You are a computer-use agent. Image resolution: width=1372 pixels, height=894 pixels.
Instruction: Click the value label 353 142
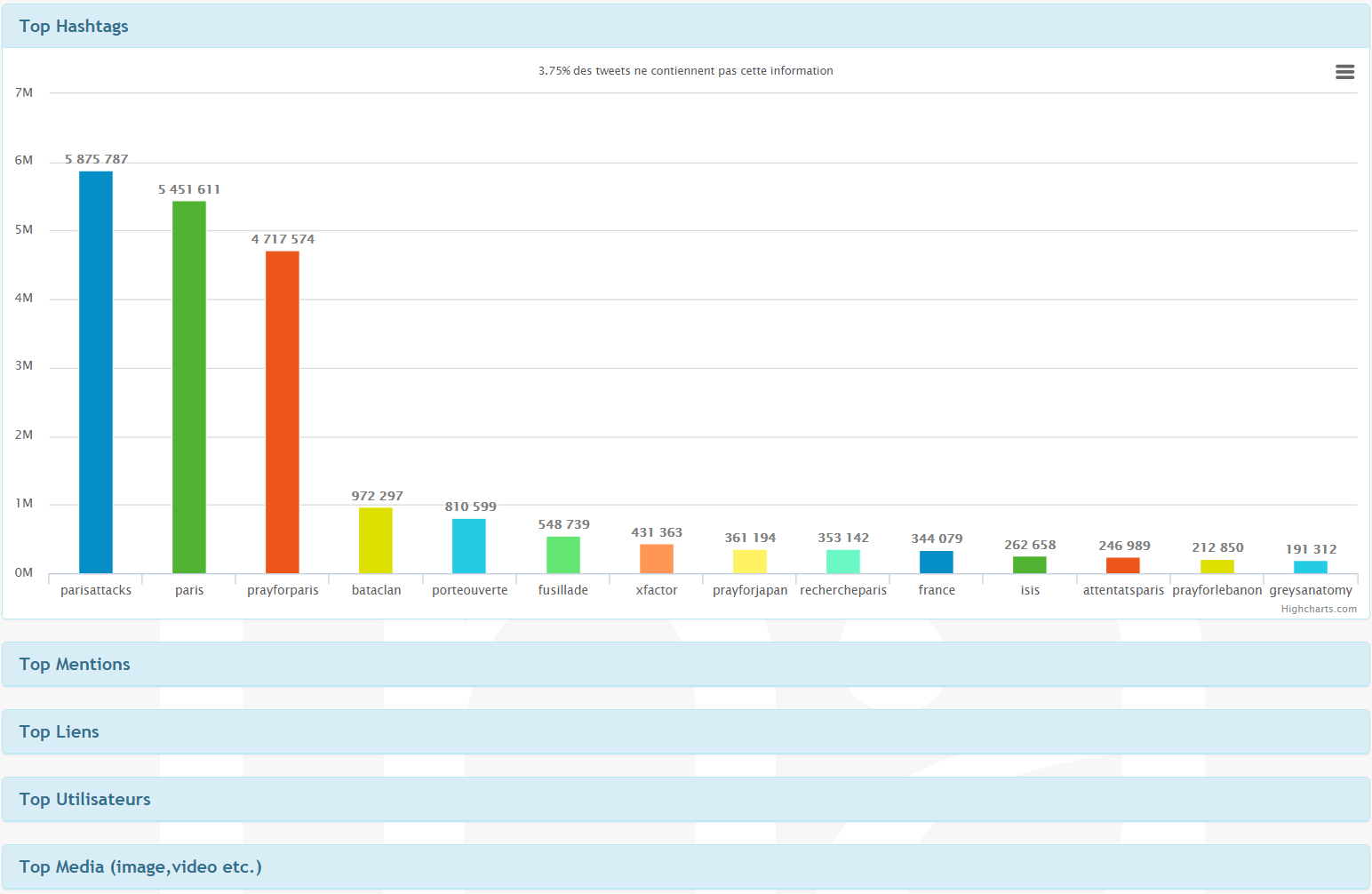click(x=843, y=538)
